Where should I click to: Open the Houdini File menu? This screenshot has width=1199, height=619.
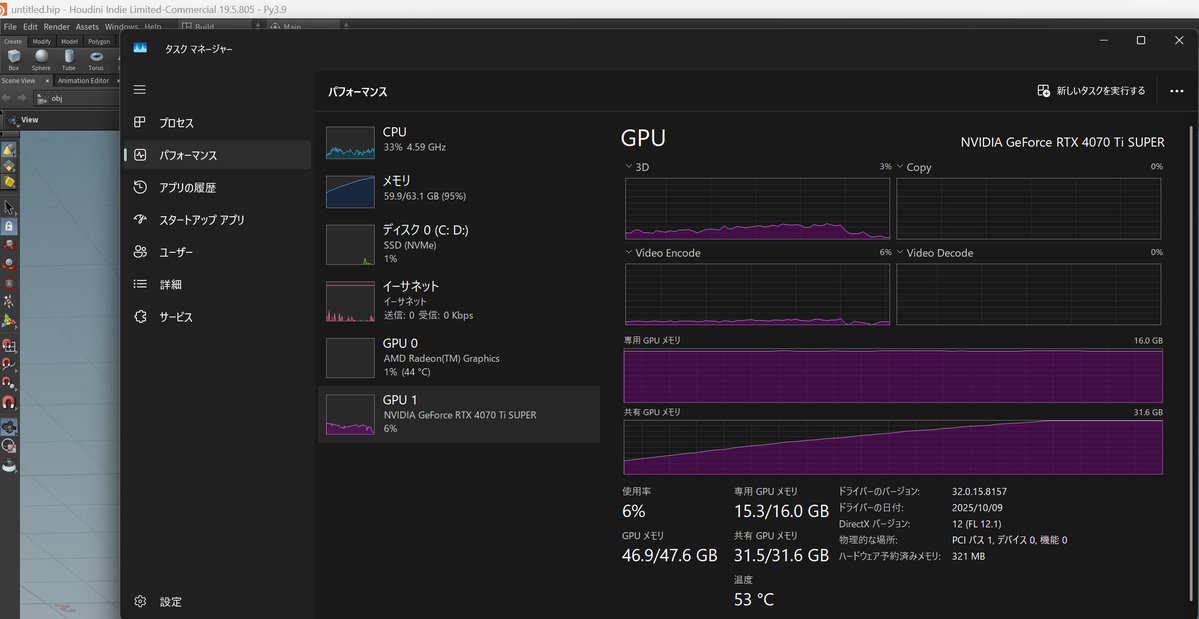pos(10,27)
